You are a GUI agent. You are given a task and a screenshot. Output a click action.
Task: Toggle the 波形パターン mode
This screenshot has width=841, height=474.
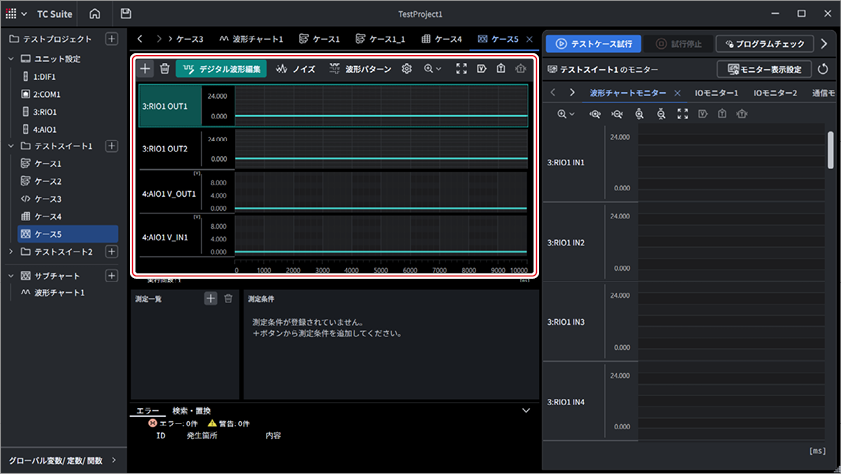pyautogui.click(x=360, y=69)
